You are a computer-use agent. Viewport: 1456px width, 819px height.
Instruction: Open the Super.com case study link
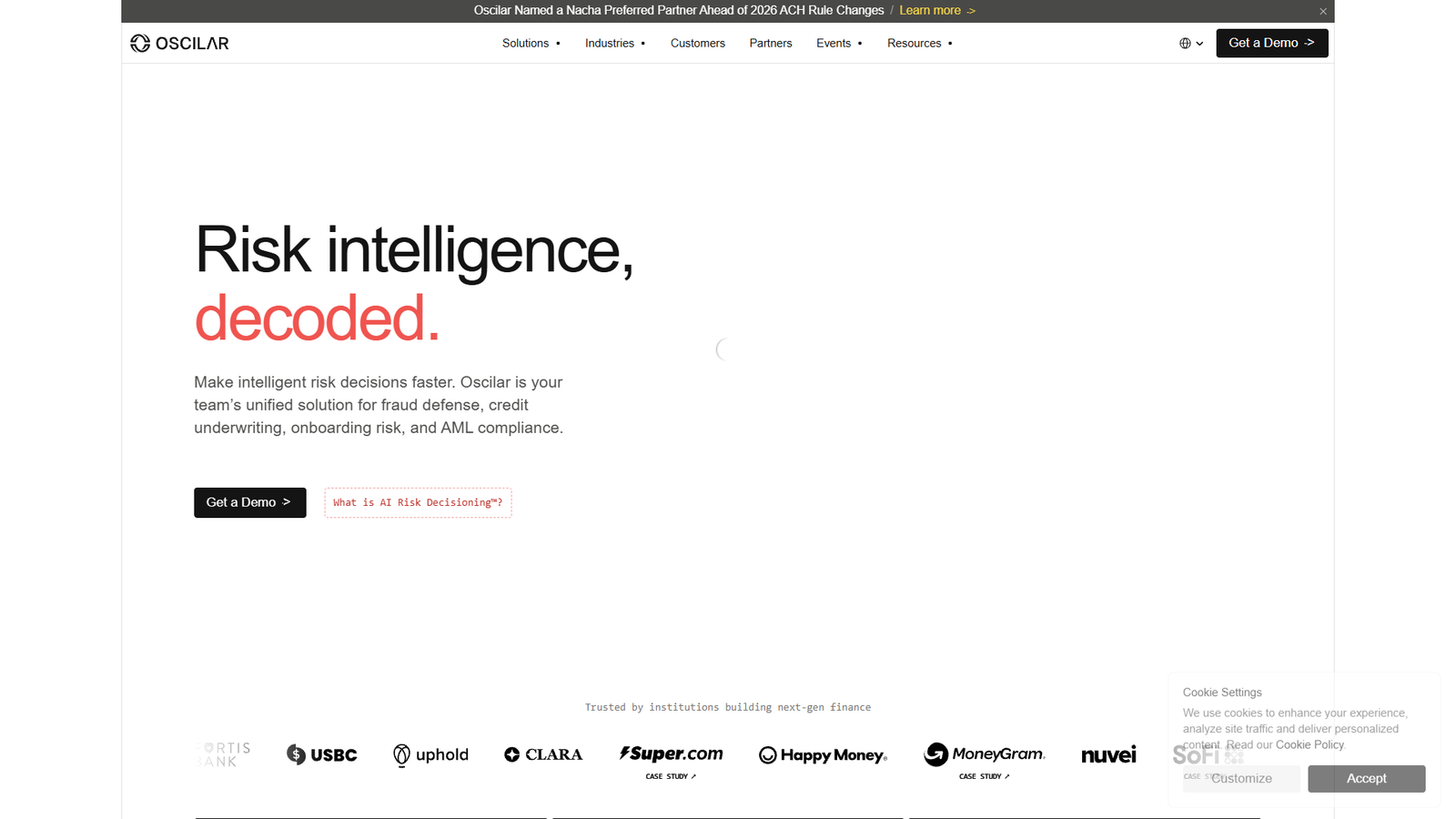[x=671, y=776]
